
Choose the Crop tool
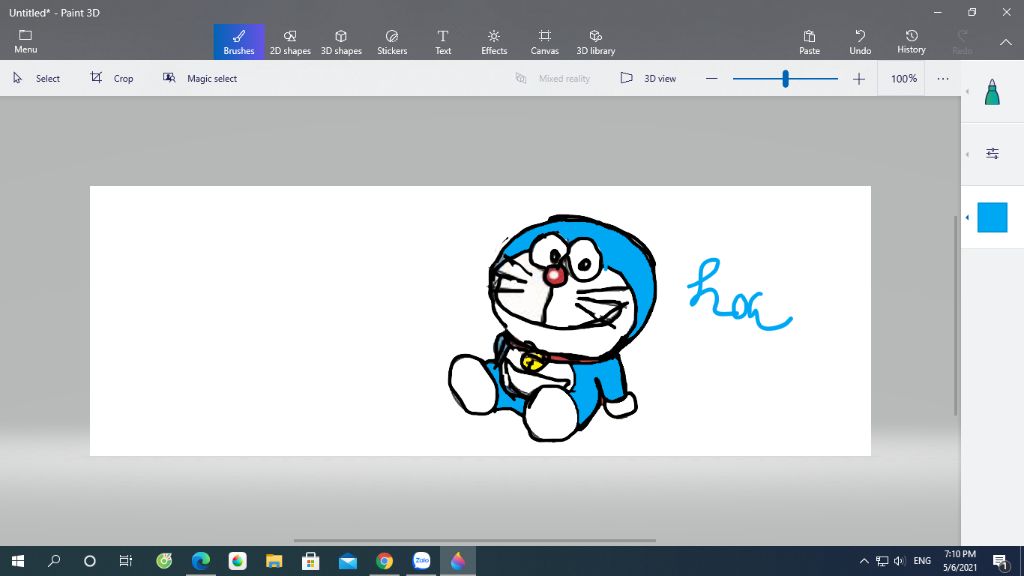[112, 78]
